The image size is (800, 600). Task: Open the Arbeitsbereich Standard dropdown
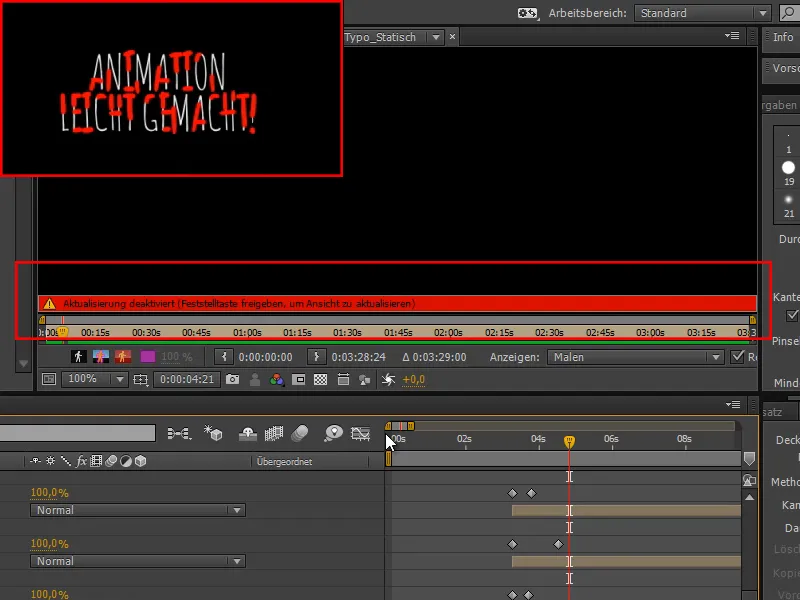pyautogui.click(x=702, y=13)
